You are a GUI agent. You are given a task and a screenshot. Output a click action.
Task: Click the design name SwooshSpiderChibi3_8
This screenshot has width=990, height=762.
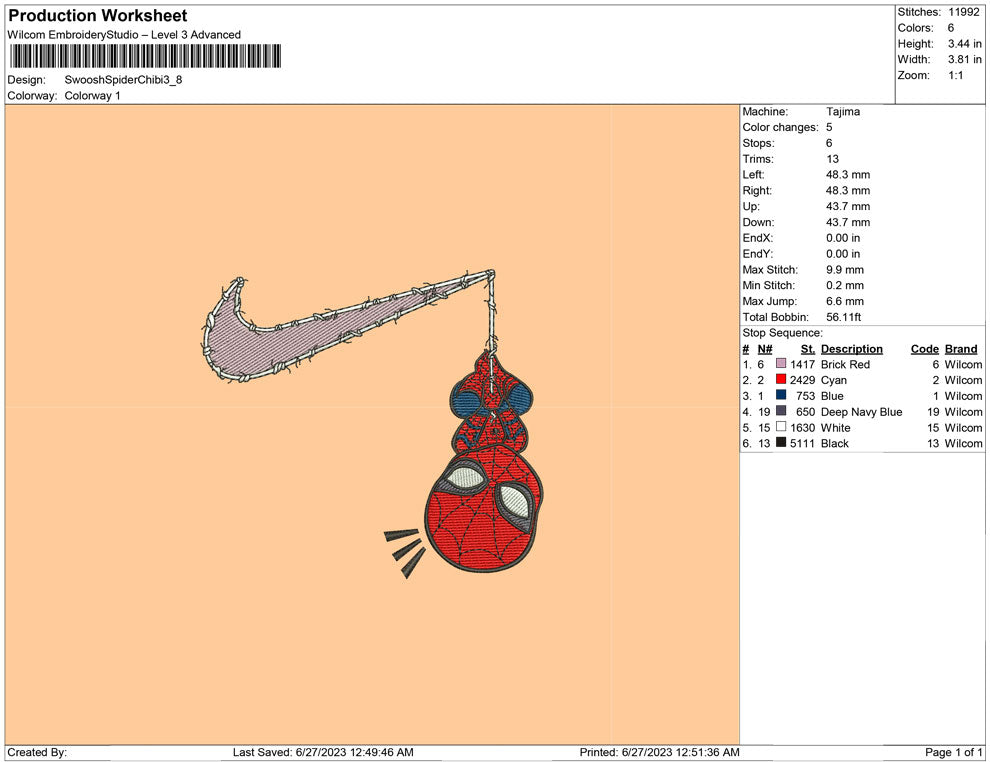pyautogui.click(x=123, y=80)
